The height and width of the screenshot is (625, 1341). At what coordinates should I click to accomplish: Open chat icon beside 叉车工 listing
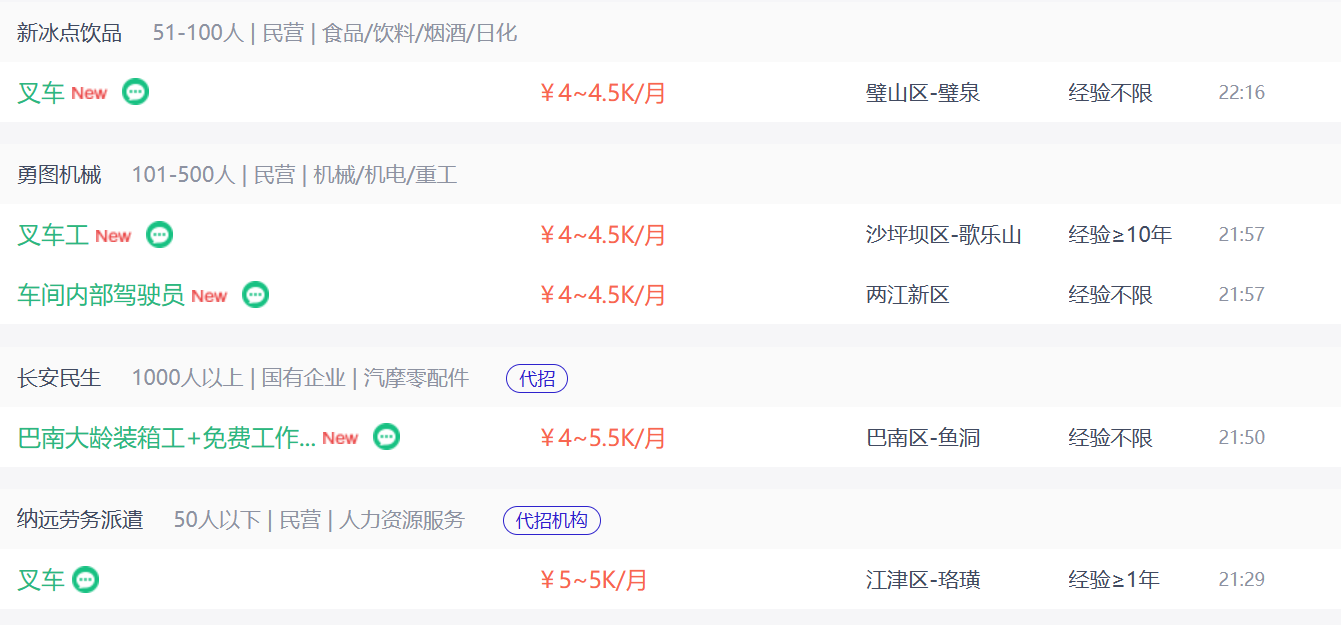(x=160, y=235)
